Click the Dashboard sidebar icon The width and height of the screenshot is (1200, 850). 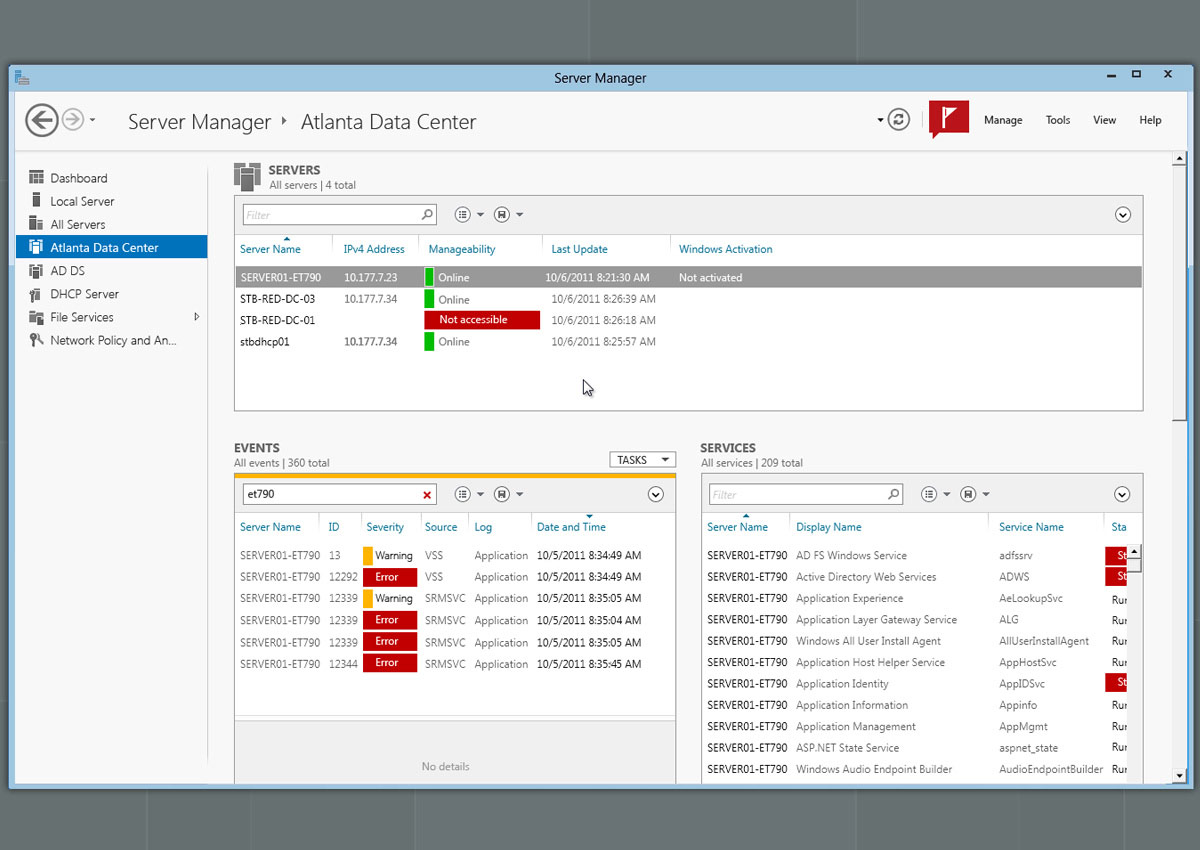click(37, 178)
